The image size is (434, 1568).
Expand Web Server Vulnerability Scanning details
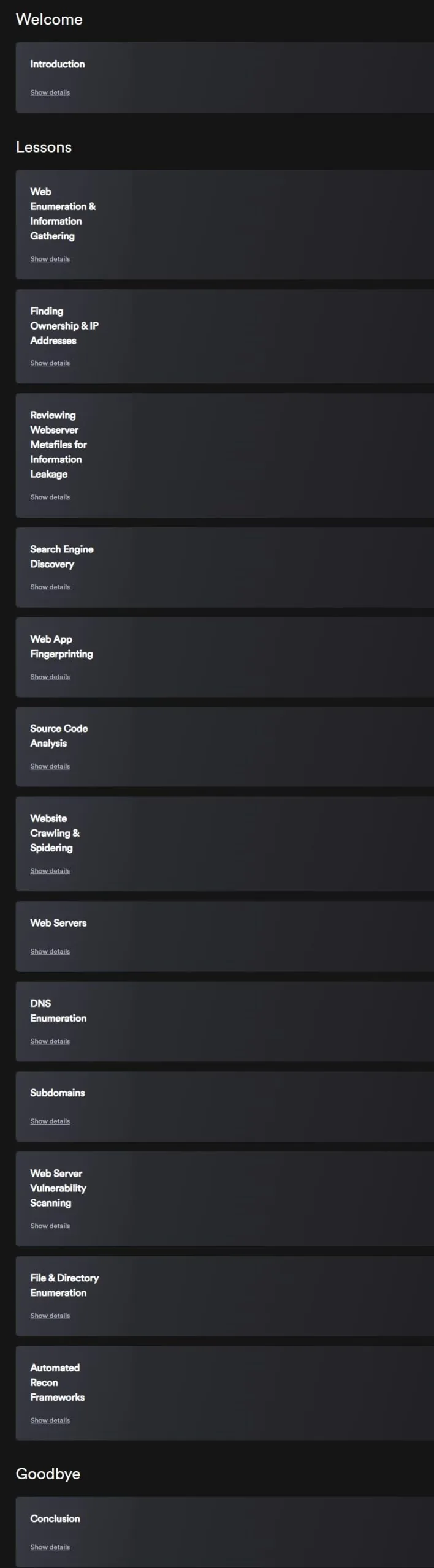tap(50, 1226)
